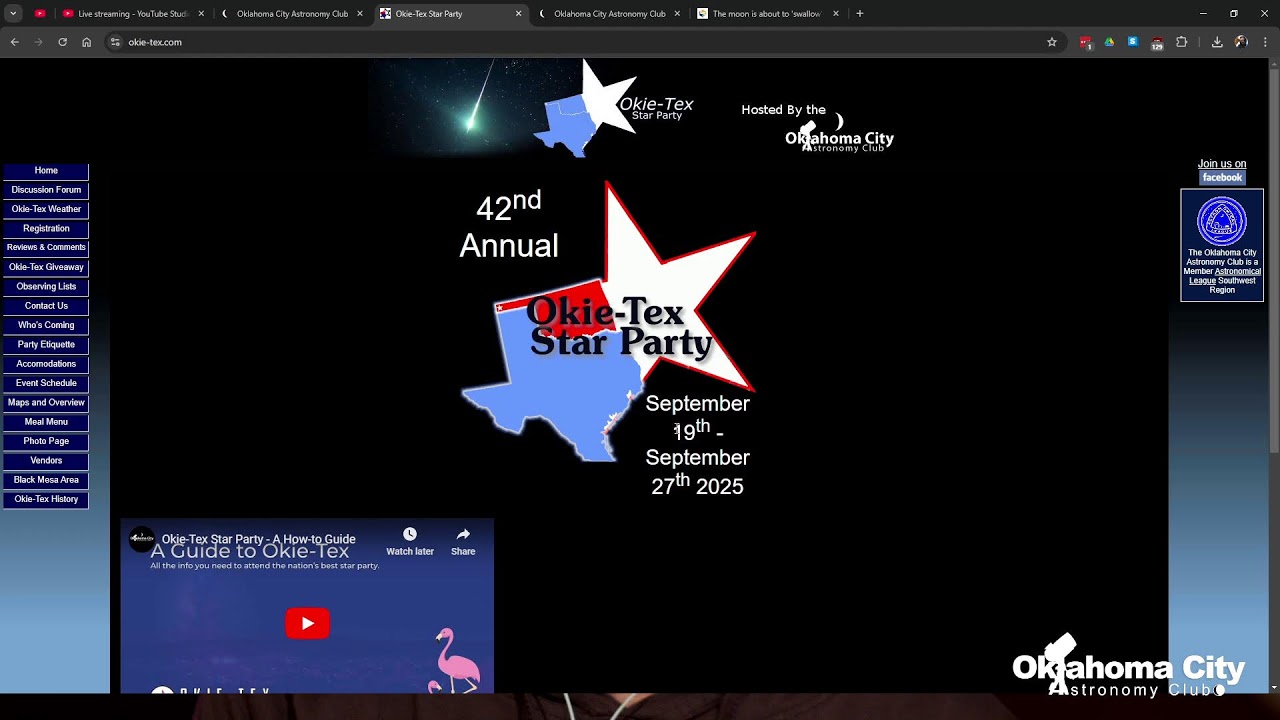Image resolution: width=1280 pixels, height=720 pixels.
Task: Check the Okie-Tex Weather page
Action: point(46,209)
